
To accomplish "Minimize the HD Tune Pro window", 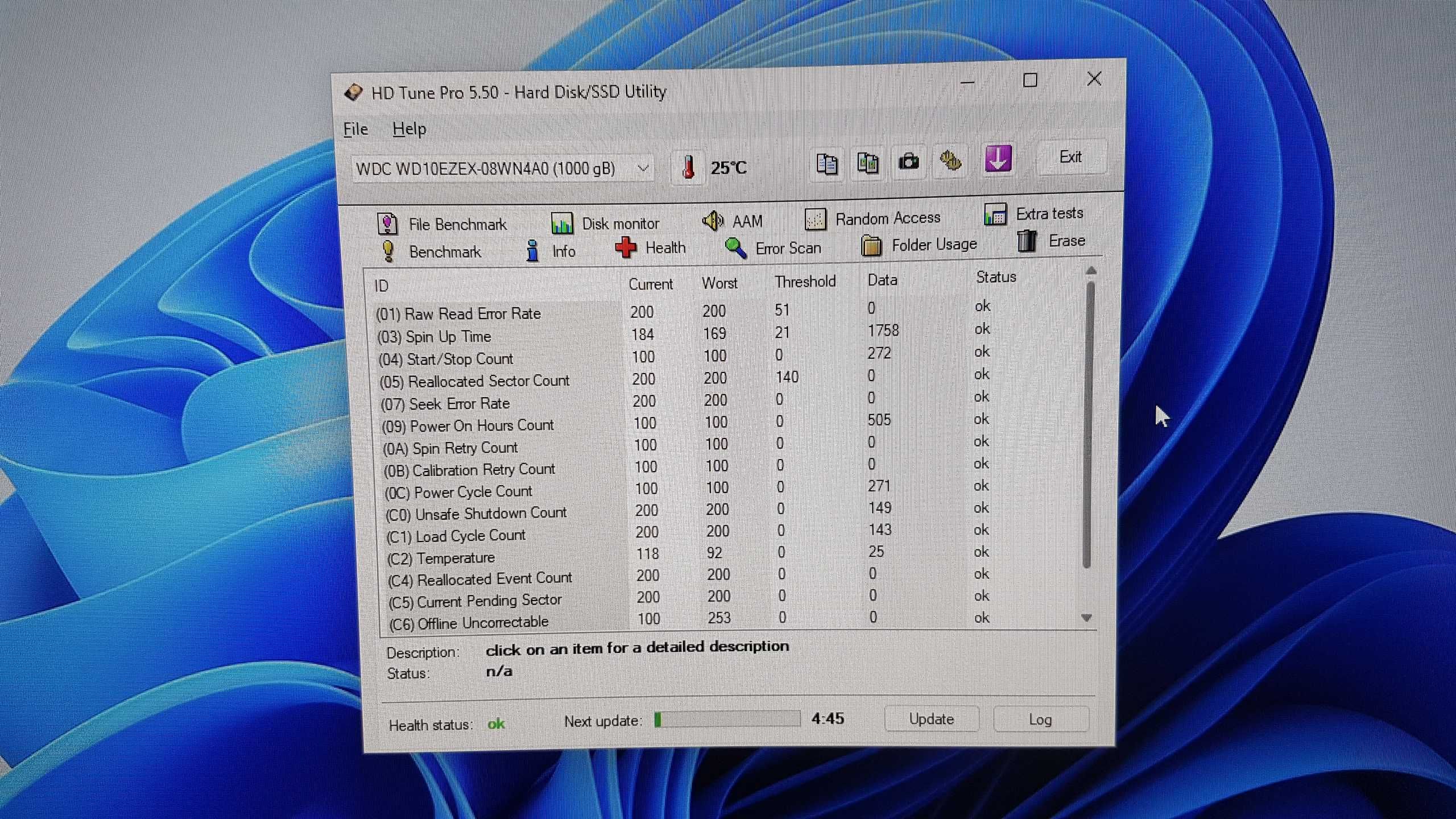I will point(967,82).
